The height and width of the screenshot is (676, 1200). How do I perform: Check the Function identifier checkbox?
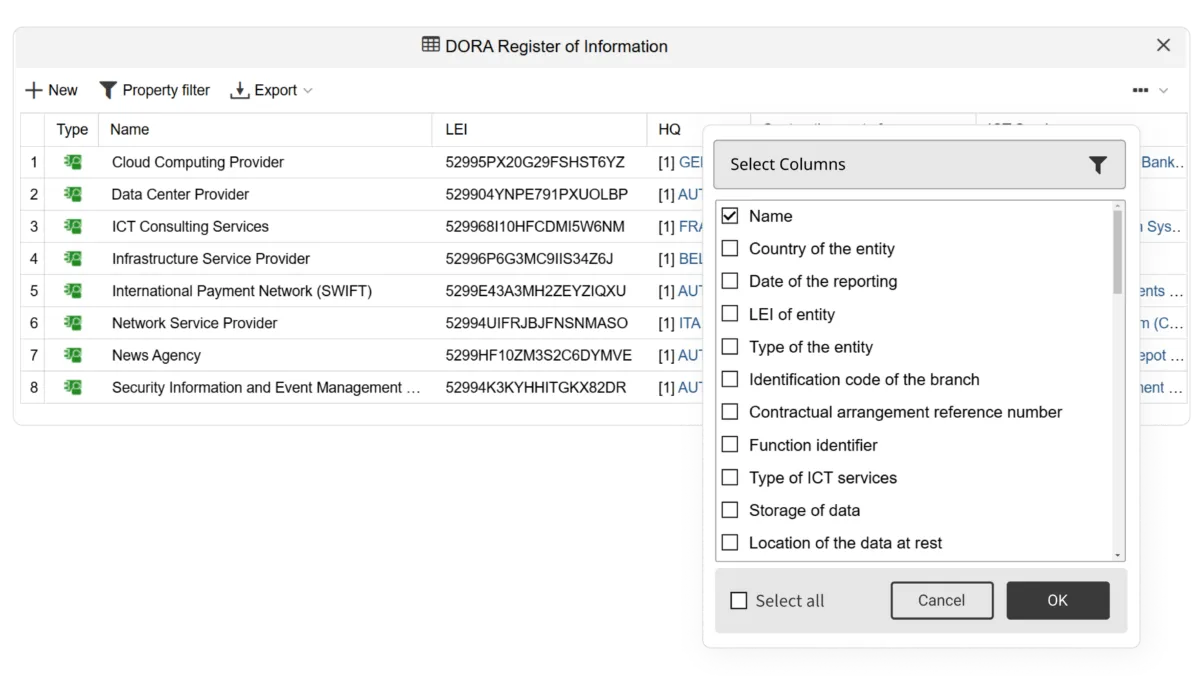point(730,445)
